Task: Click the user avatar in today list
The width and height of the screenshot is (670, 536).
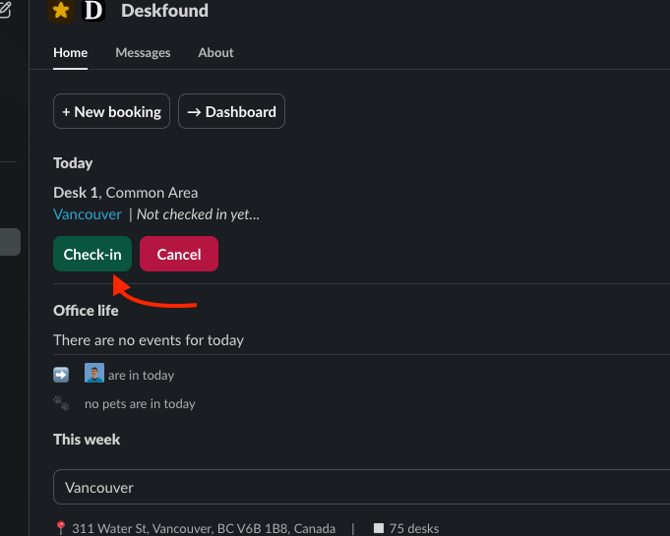Action: pos(94,373)
